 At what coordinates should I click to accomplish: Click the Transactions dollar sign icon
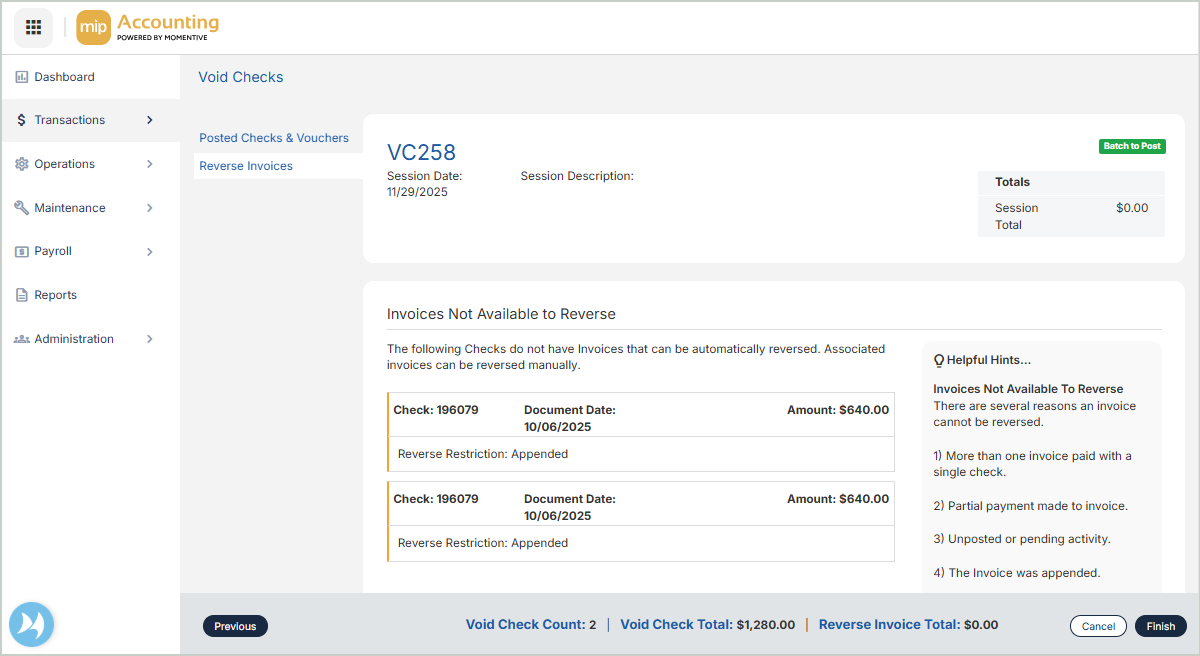[21, 120]
